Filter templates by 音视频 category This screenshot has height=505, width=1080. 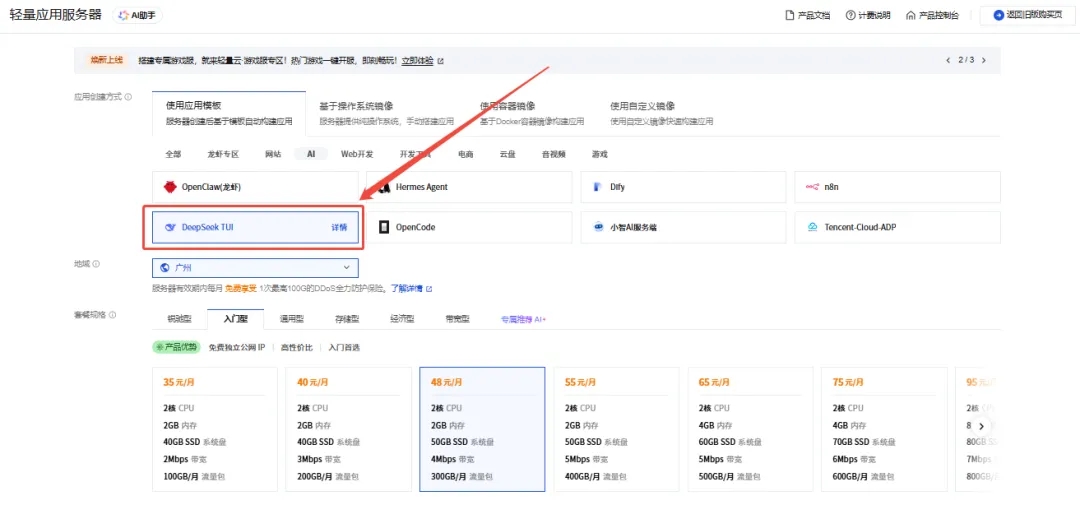pyautogui.click(x=554, y=154)
